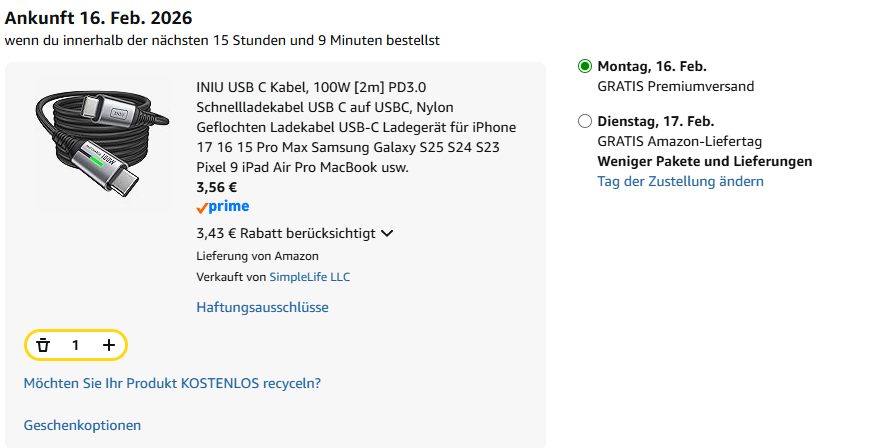Open Geschenkoptionen
This screenshot has width=886, height=448.
(x=82, y=425)
